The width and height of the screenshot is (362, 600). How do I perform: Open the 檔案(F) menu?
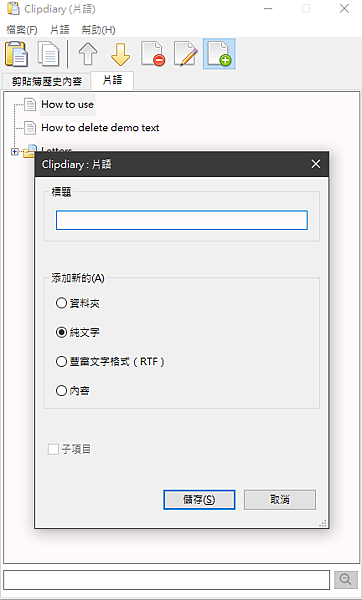coord(22,30)
